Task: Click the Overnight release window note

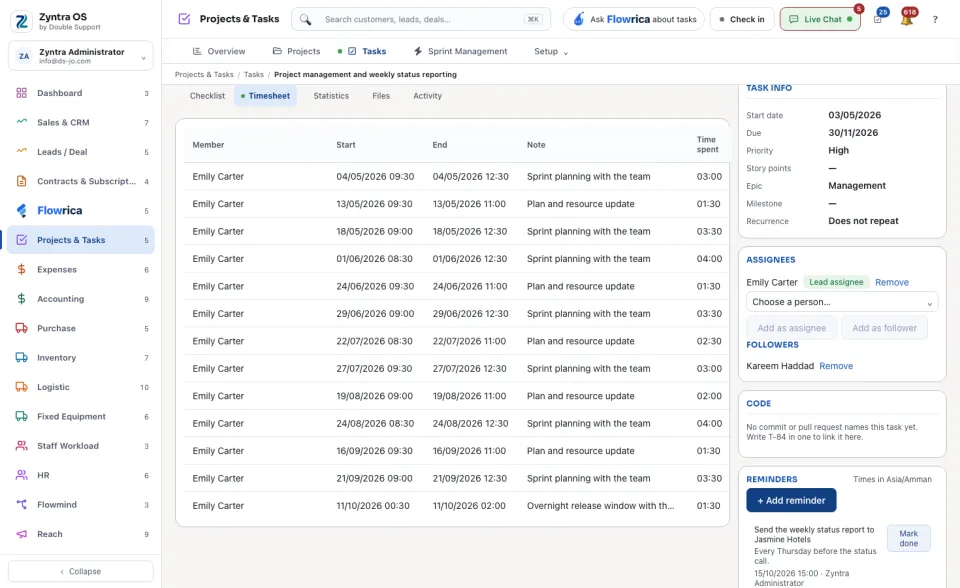Action: 600,506
